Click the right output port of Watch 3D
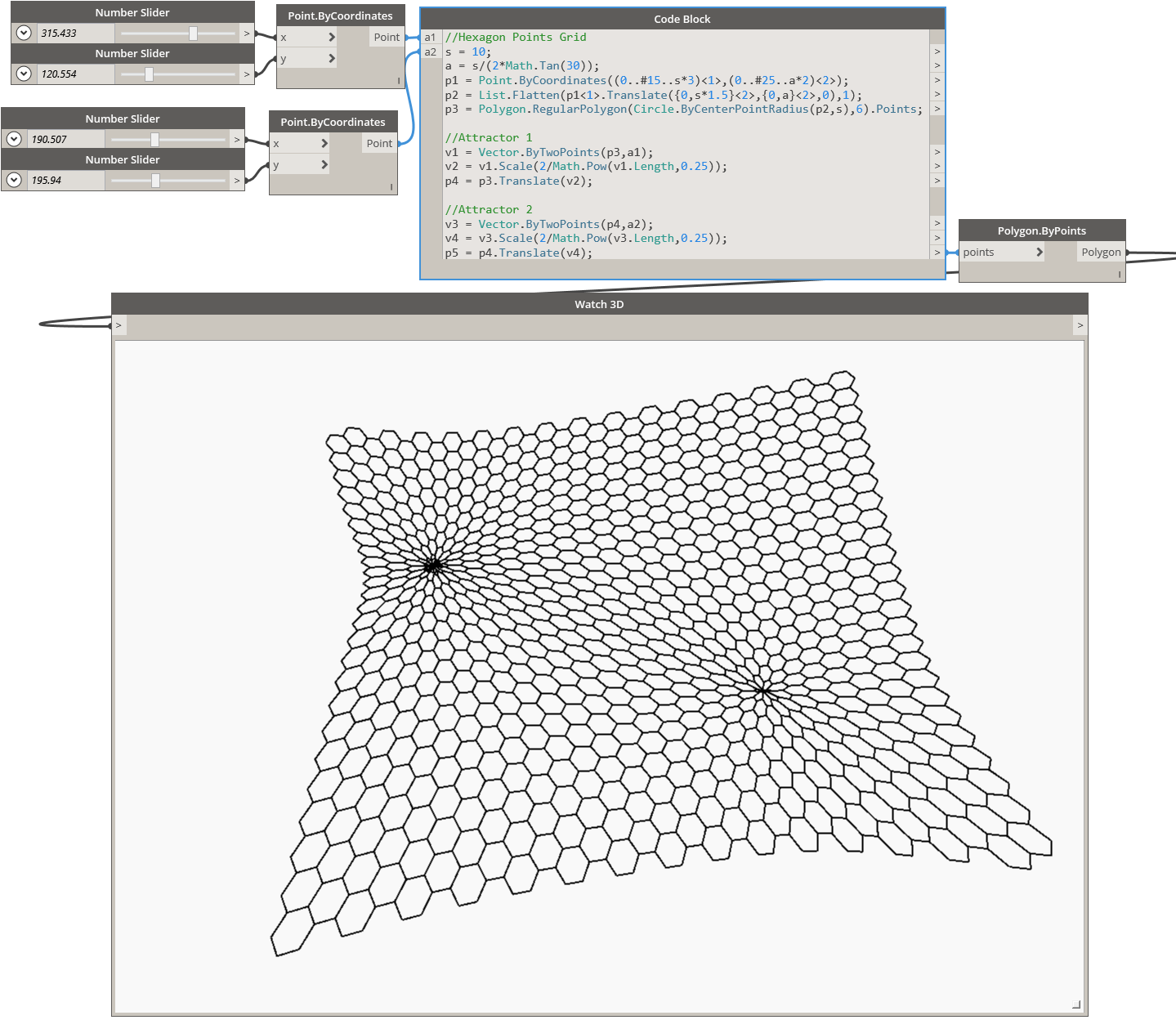Viewport: 1176px width, 1020px height. [x=1079, y=324]
